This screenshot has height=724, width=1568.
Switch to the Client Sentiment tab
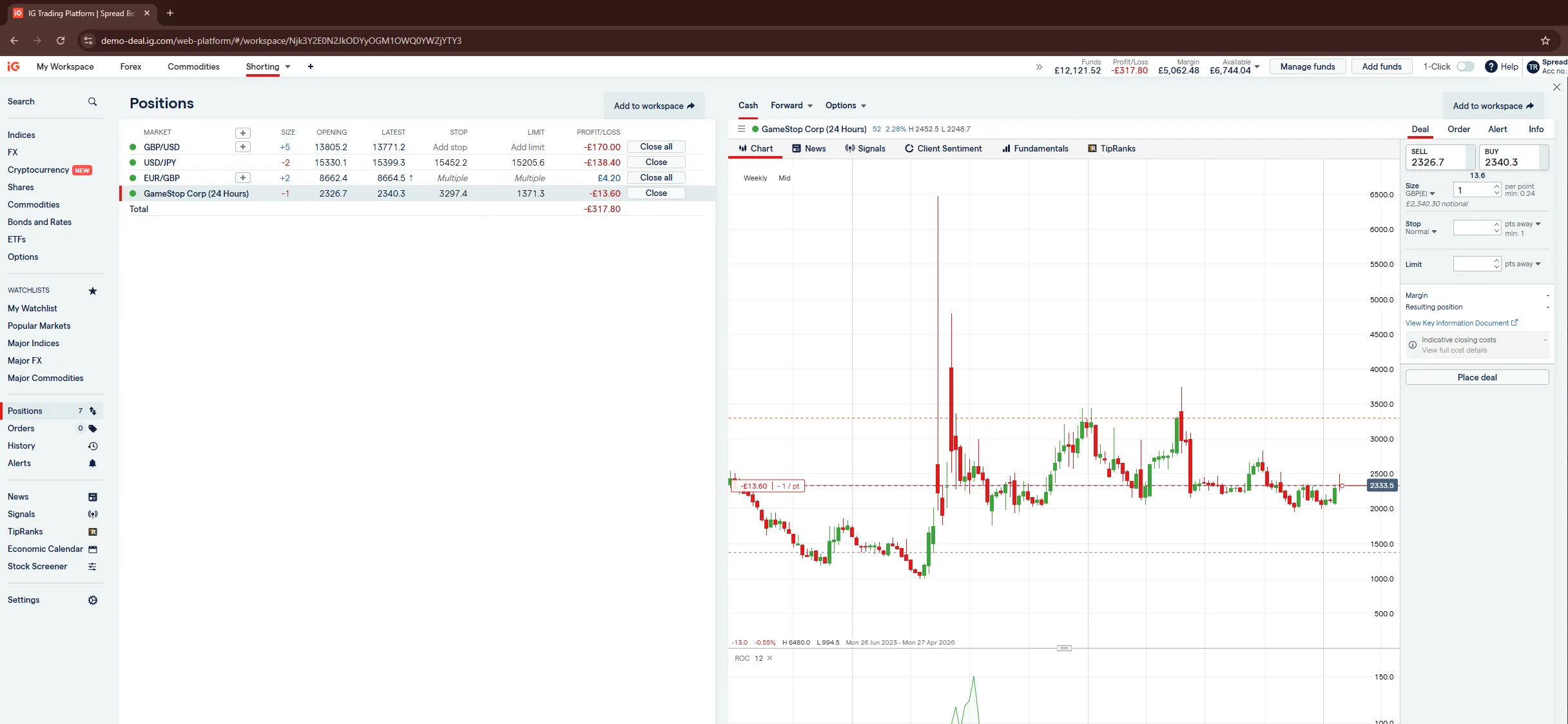click(x=943, y=149)
